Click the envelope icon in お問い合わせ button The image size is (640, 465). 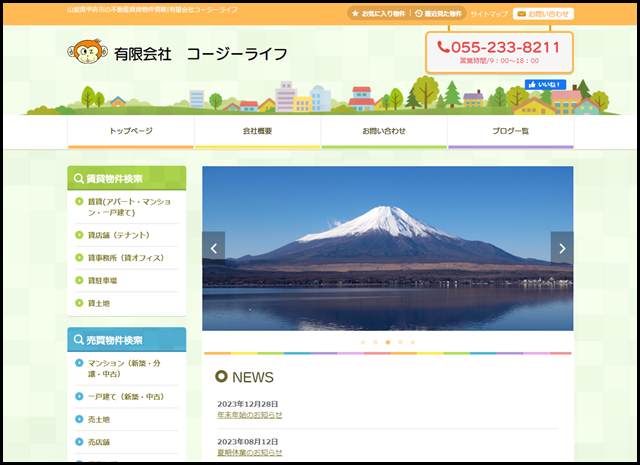coord(522,14)
